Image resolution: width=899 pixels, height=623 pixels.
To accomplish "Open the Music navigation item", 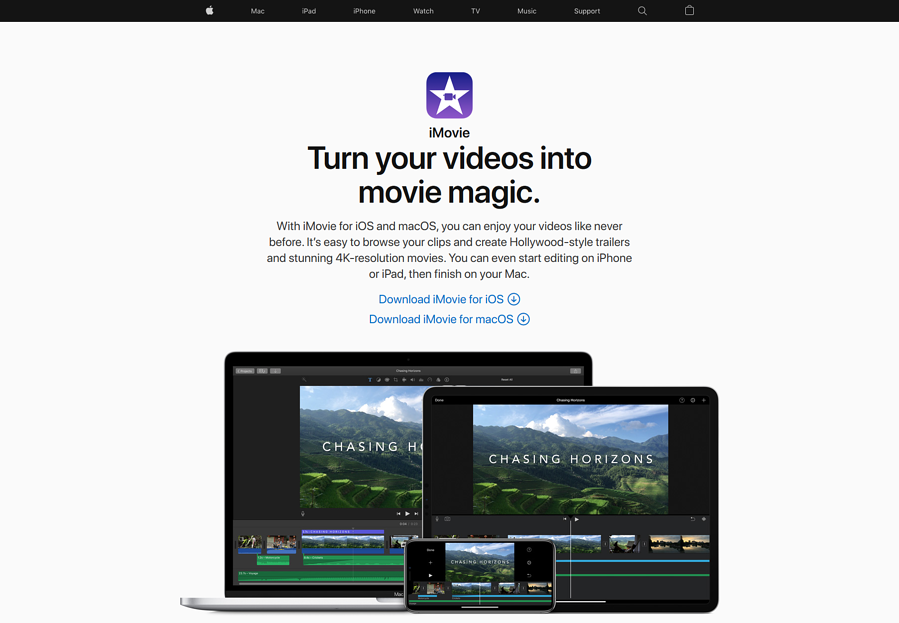I will pyautogui.click(x=527, y=11).
